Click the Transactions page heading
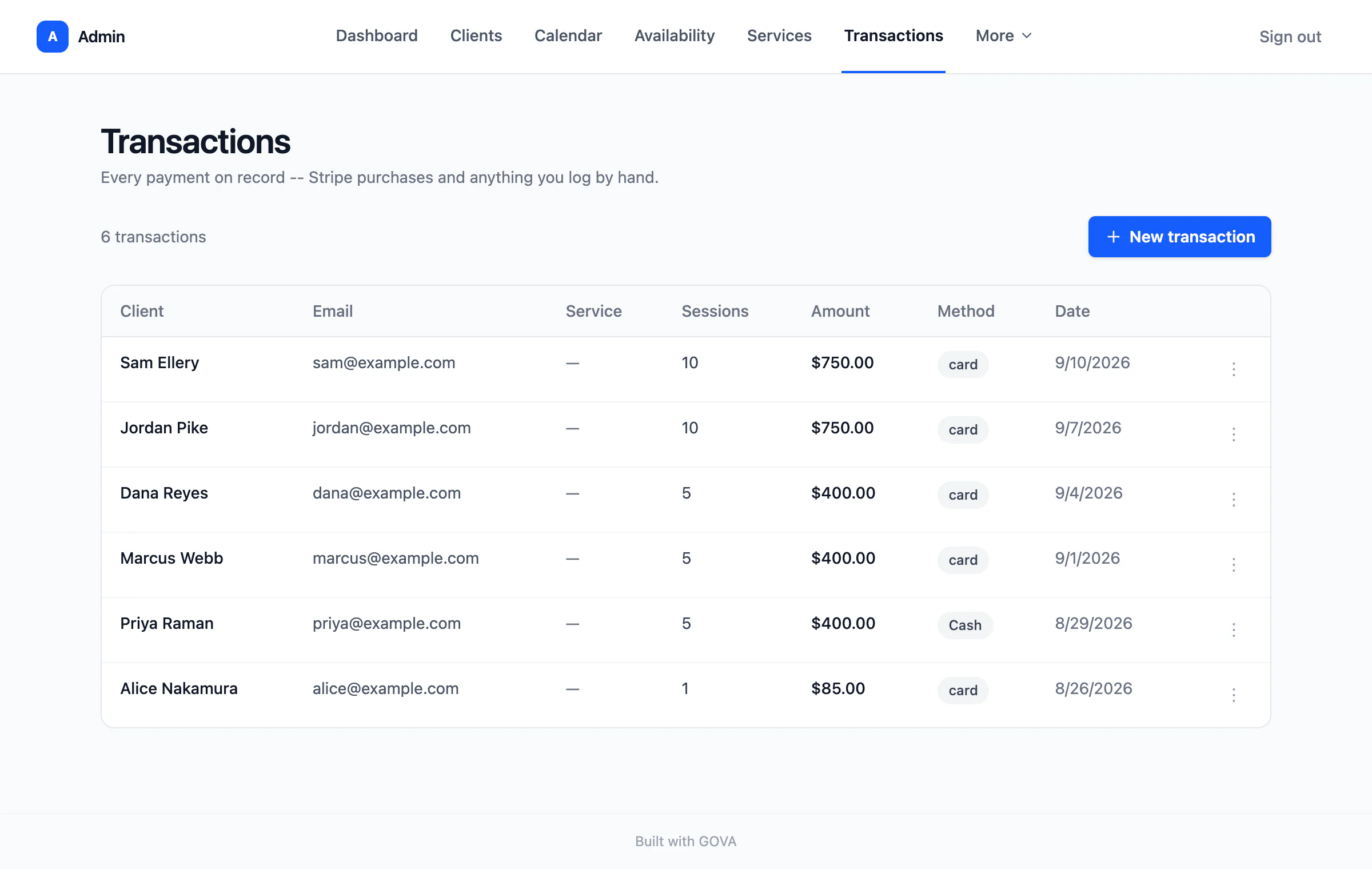 196,142
